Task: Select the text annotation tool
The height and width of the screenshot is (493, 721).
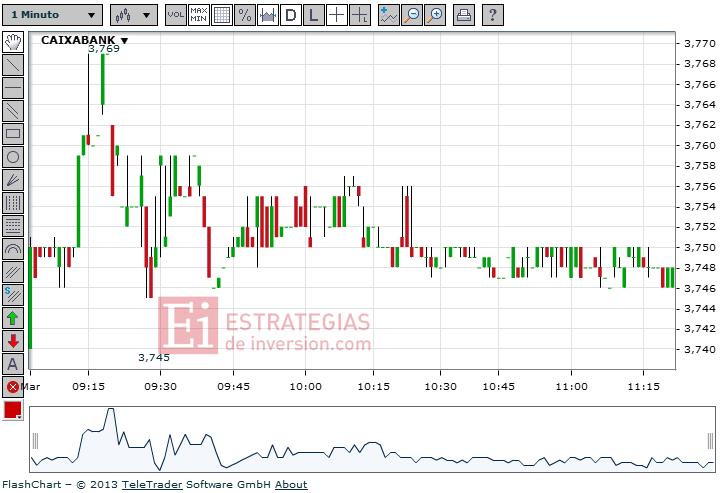Action: (x=13, y=364)
